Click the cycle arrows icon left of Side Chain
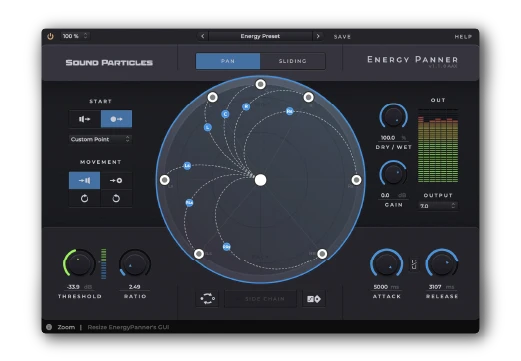The height and width of the screenshot is (361, 521). (x=207, y=299)
